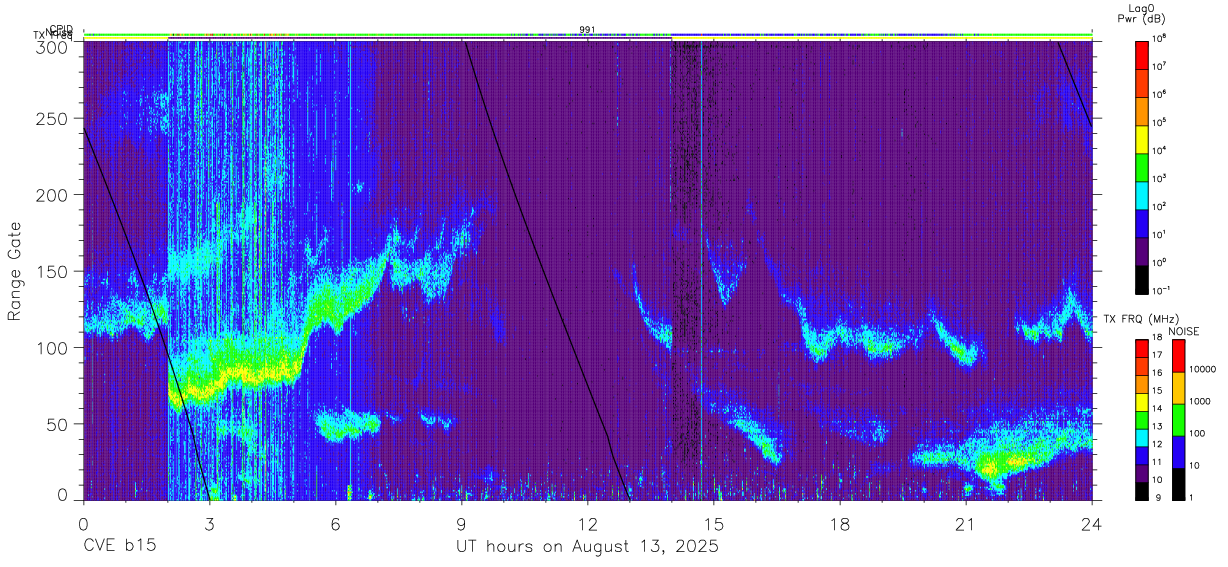Click the yellow 14–15 MHz TX FRQ segment
Screen dimensions: 1228x567
pyautogui.click(x=1142, y=400)
